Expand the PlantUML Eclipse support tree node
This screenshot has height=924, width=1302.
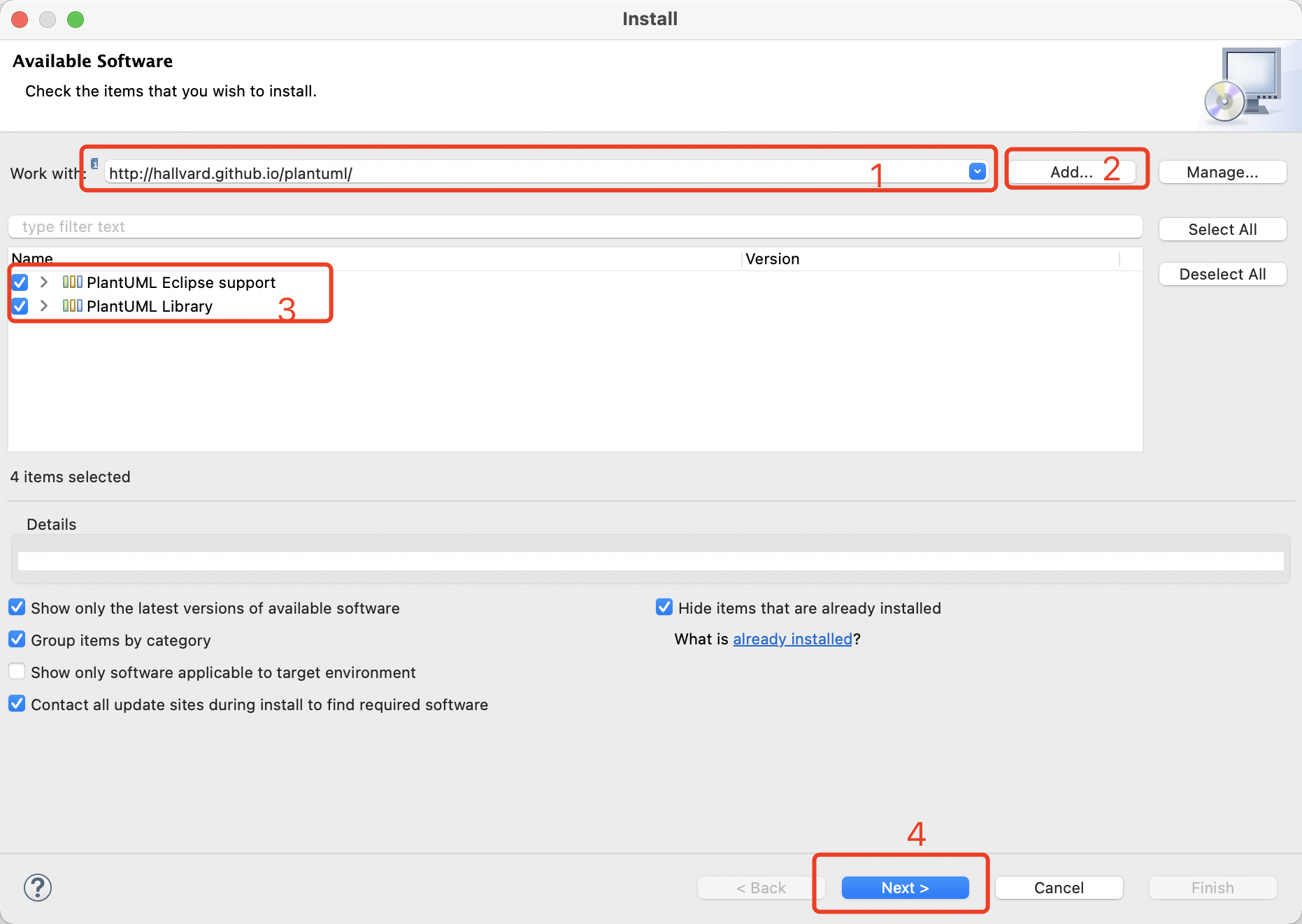tap(44, 282)
